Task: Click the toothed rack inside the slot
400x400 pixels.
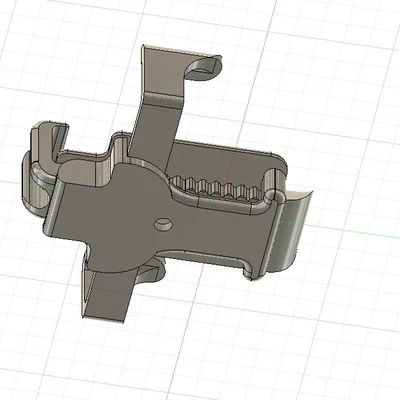Action: [x=217, y=189]
